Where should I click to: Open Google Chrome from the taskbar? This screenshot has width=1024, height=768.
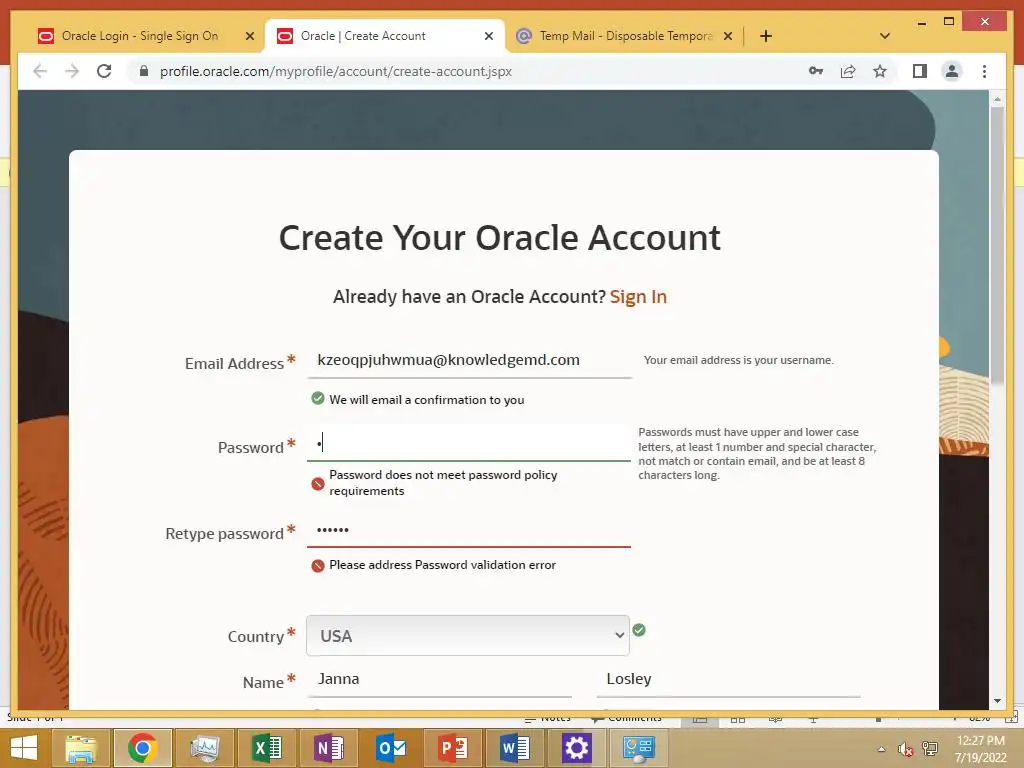pyautogui.click(x=143, y=748)
